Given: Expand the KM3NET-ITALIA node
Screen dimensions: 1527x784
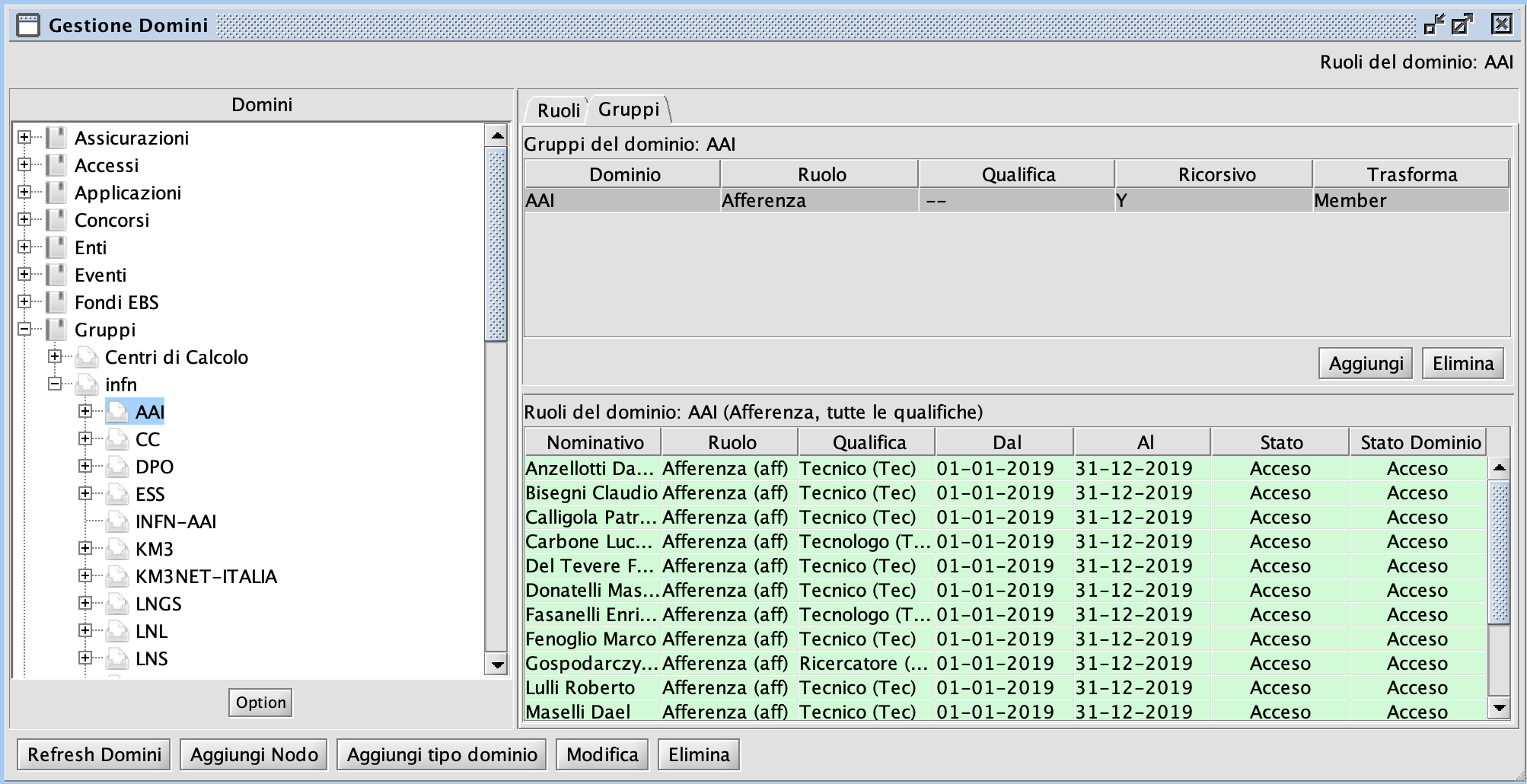Looking at the screenshot, I should pos(85,575).
